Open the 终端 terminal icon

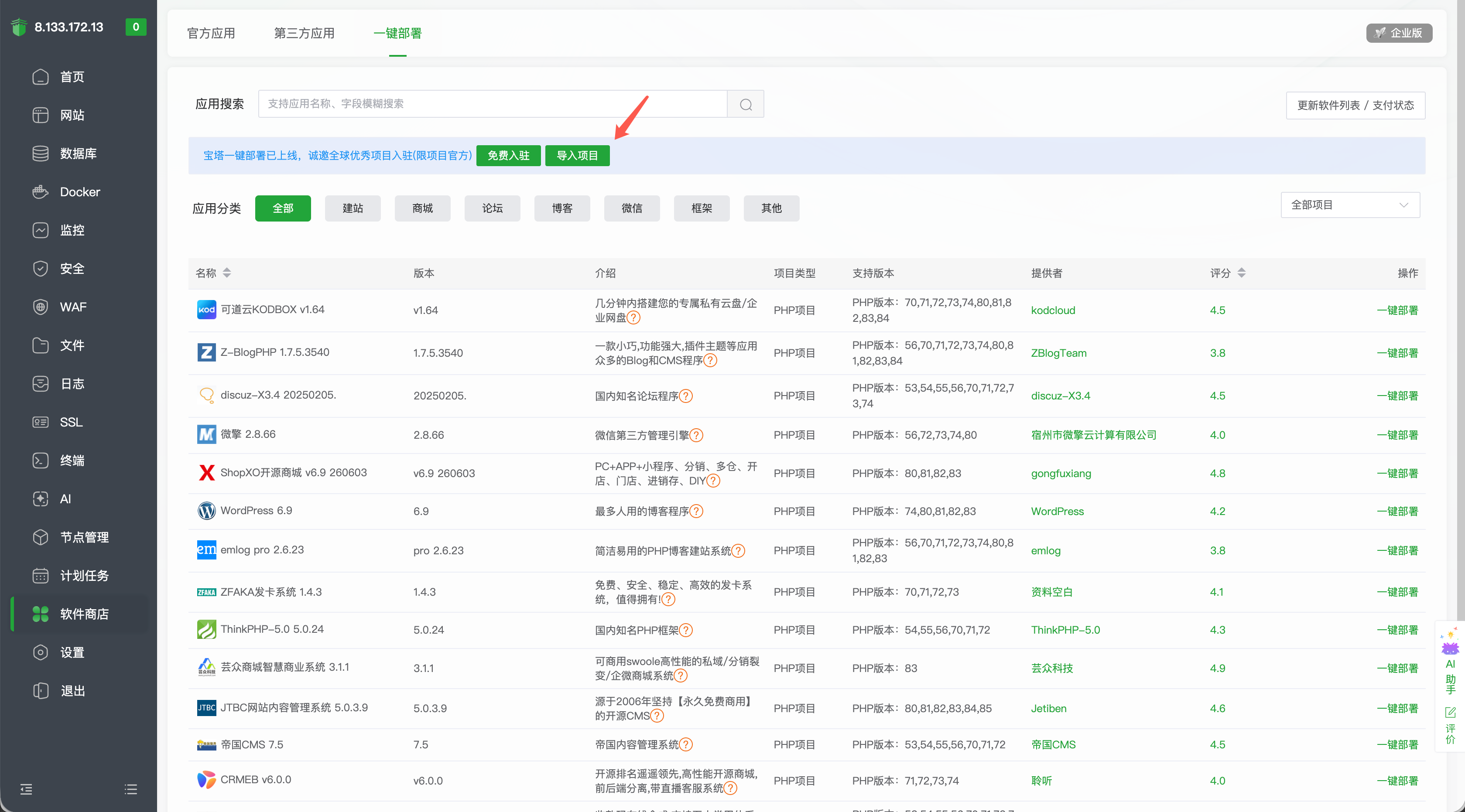[x=41, y=461]
